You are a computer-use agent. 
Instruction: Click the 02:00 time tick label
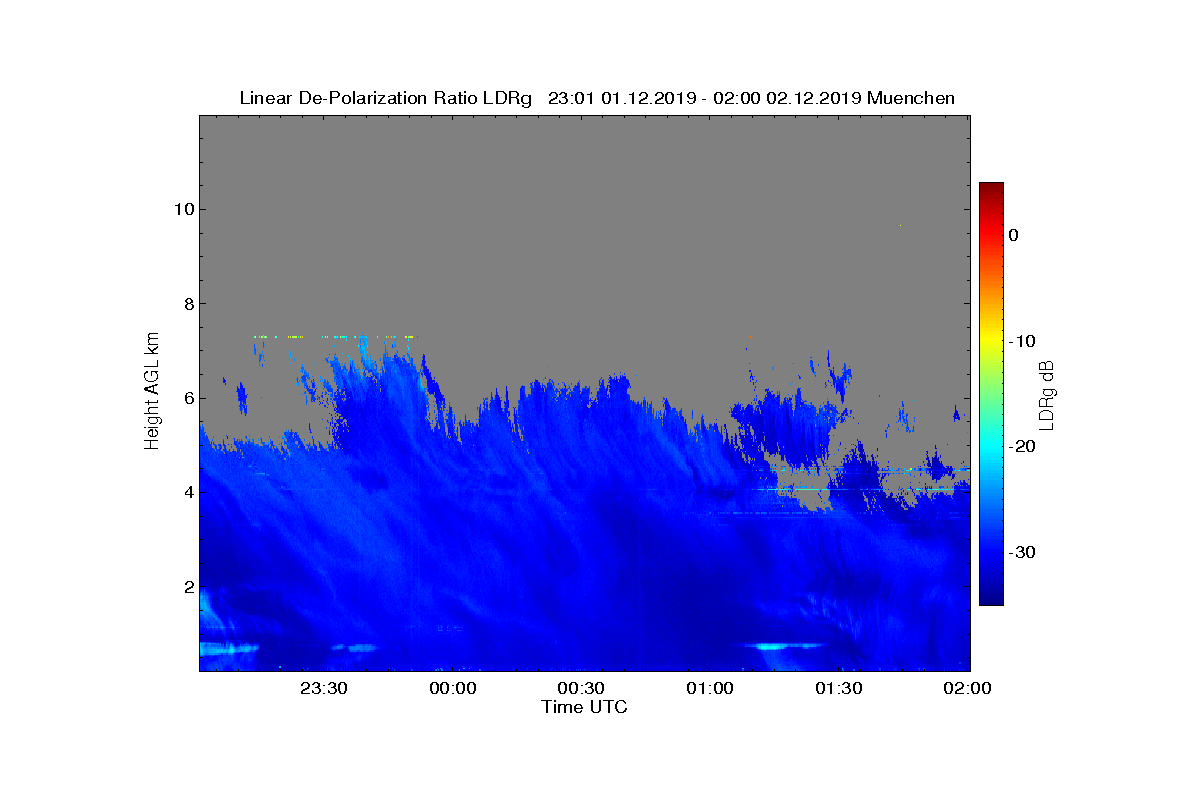967,688
